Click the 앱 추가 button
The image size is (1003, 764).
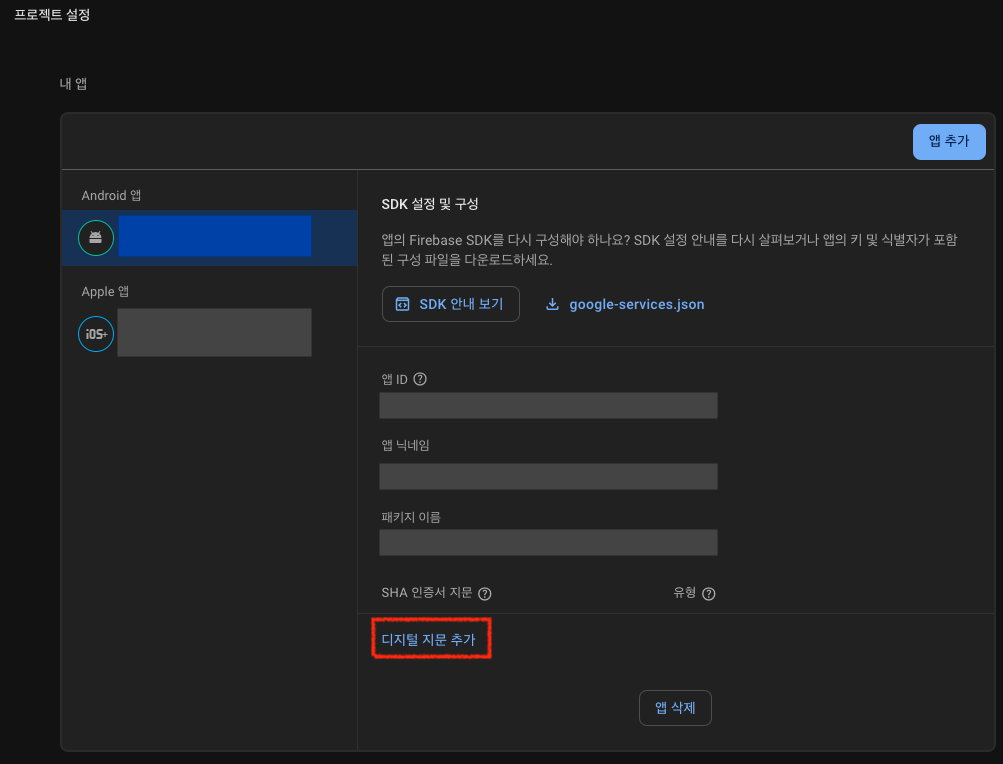pos(949,141)
